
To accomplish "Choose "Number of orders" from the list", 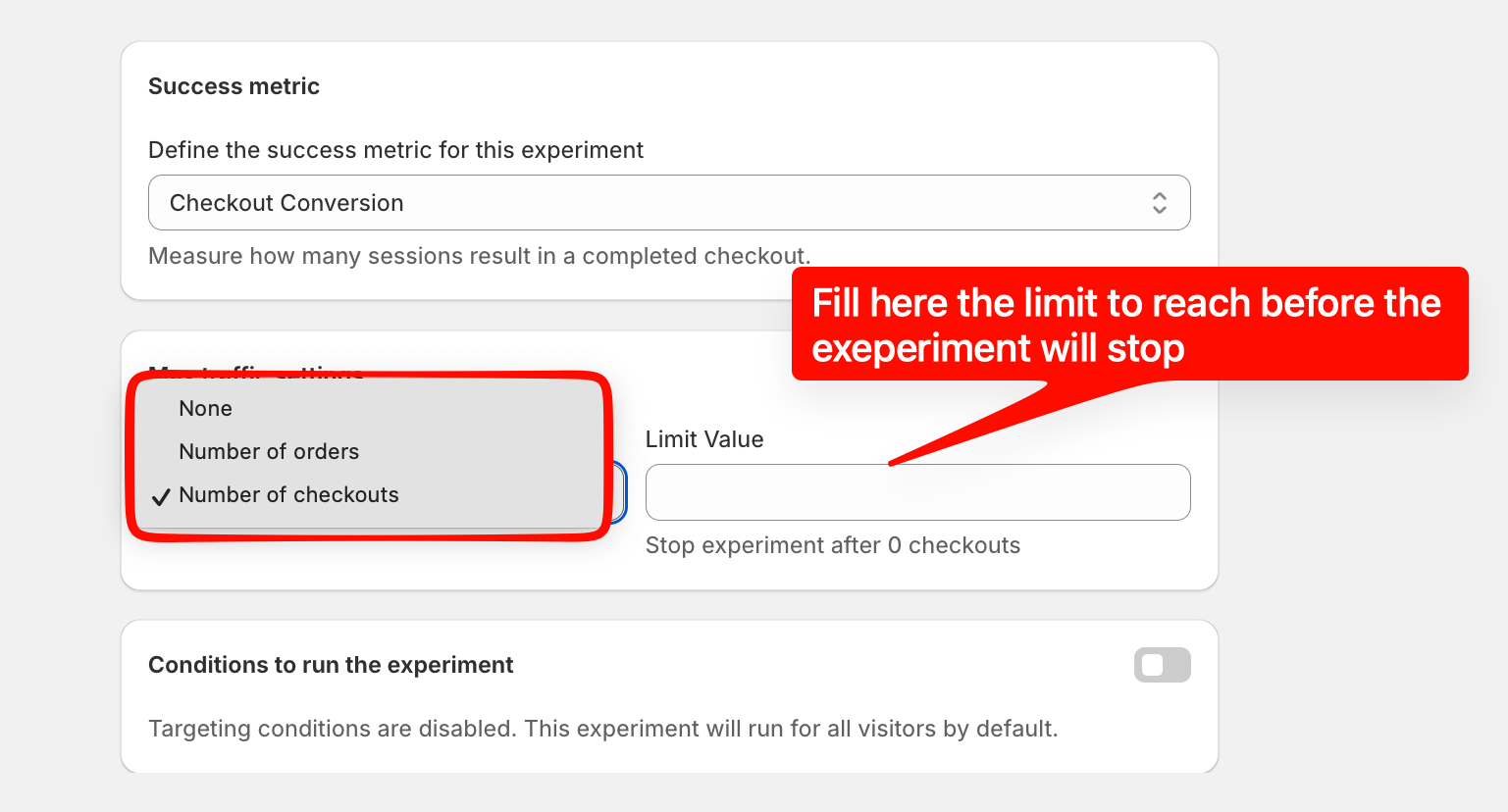I will (269, 452).
